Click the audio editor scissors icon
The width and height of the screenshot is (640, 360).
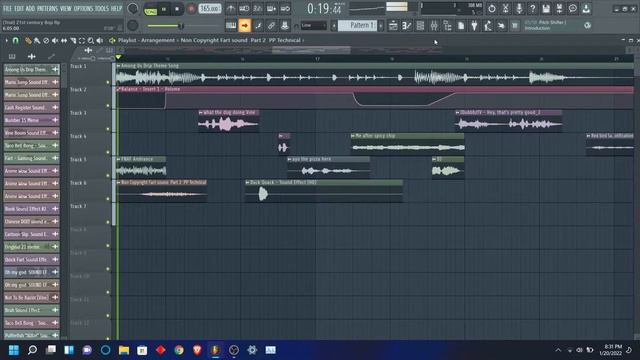pos(505,9)
